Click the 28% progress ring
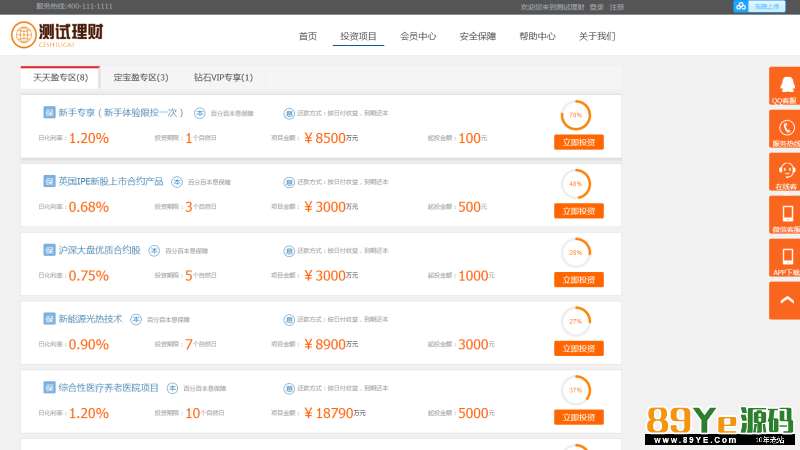This screenshot has width=800, height=450. point(576,253)
